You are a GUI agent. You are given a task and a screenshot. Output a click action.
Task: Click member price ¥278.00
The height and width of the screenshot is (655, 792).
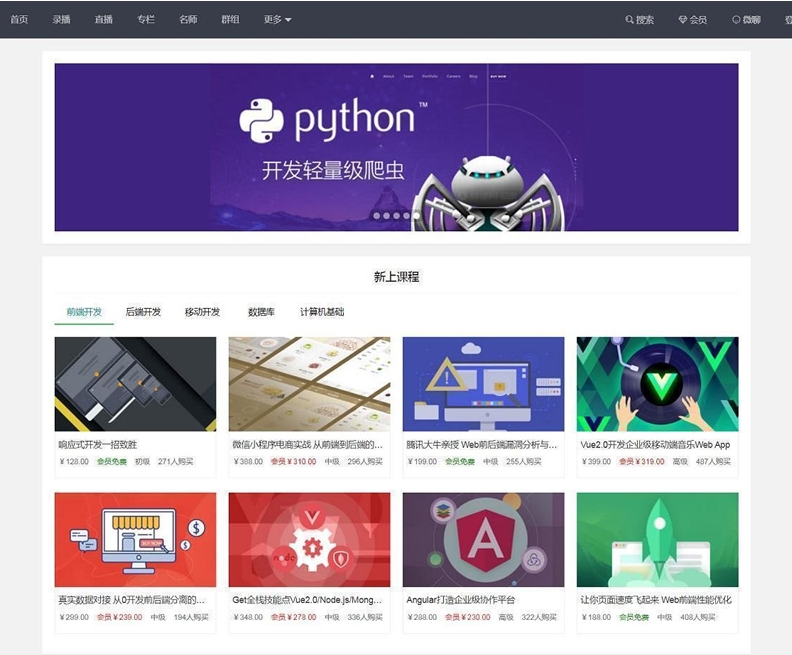click(x=293, y=617)
